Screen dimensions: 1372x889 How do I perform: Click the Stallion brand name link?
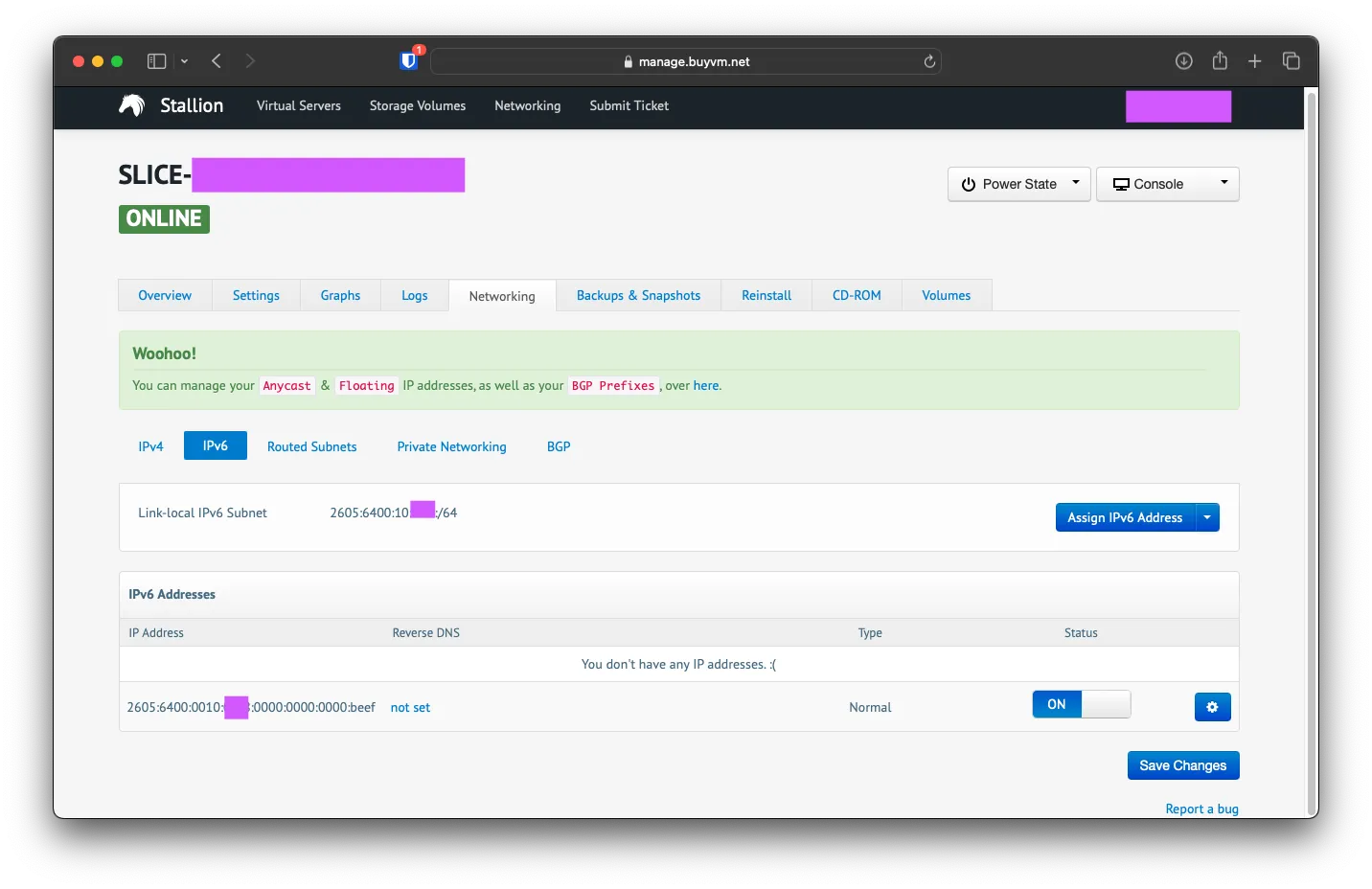[x=192, y=105]
